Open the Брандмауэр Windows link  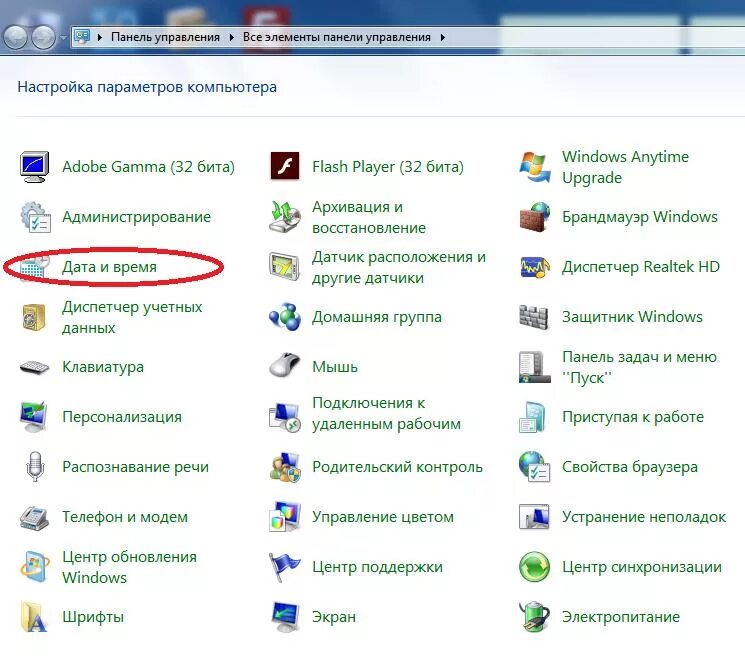coord(640,217)
